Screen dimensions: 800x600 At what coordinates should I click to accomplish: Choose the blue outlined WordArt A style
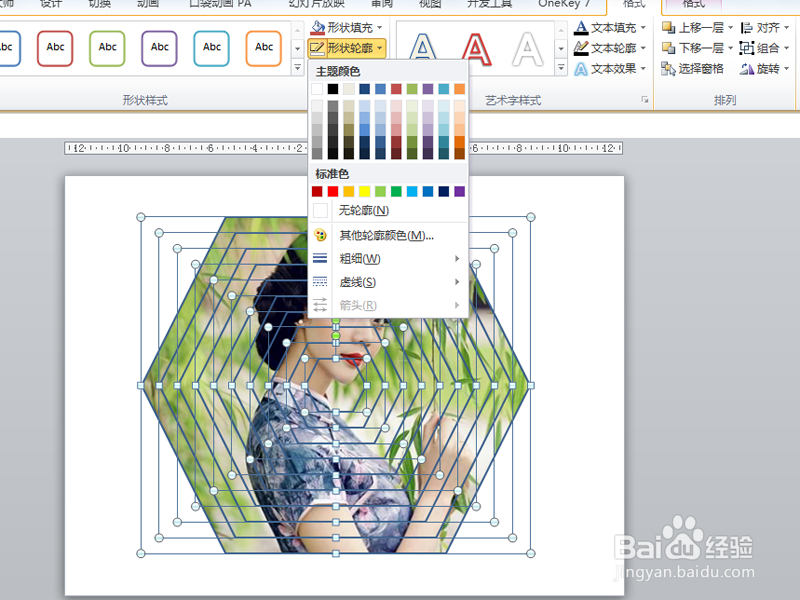click(x=423, y=48)
